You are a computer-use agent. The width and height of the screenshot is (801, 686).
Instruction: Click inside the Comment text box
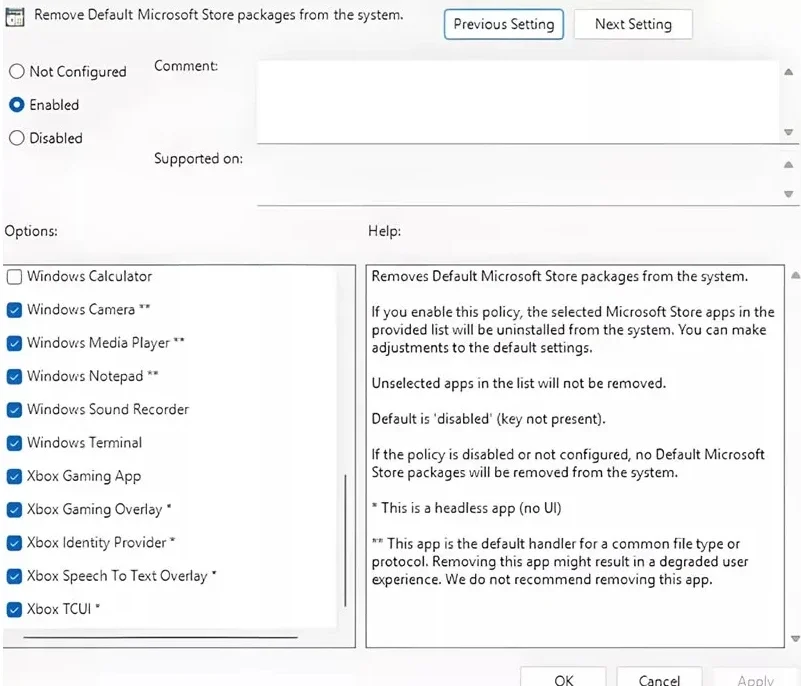516,102
